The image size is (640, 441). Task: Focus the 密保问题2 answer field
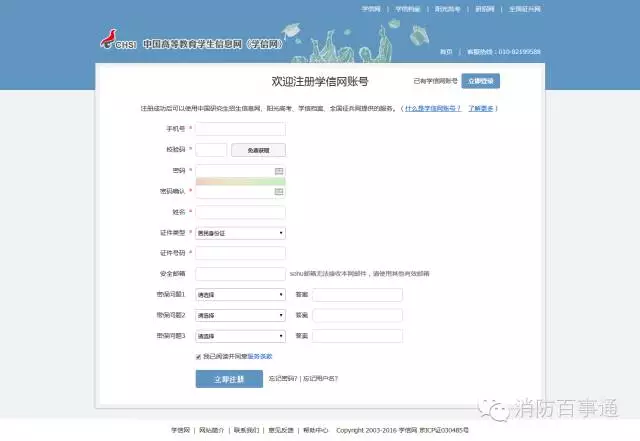click(x=358, y=316)
